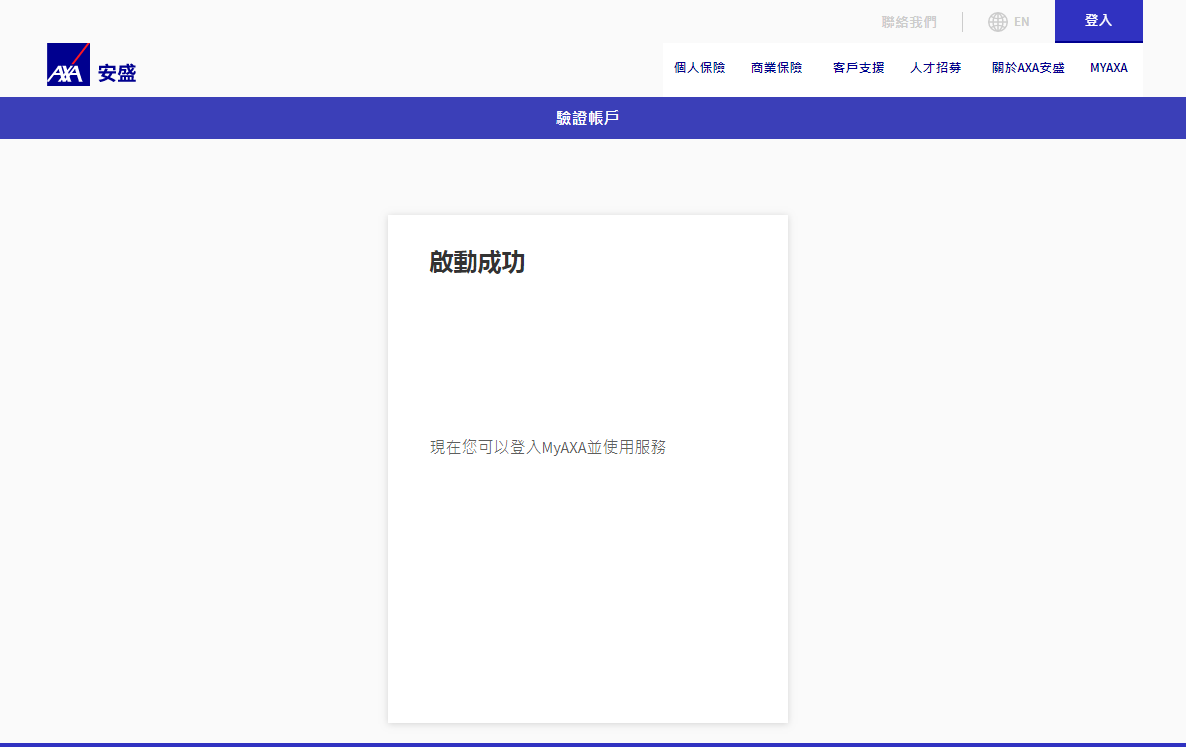Image resolution: width=1186 pixels, height=747 pixels.
Task: Click the AXA logo icon
Action: tap(68, 65)
